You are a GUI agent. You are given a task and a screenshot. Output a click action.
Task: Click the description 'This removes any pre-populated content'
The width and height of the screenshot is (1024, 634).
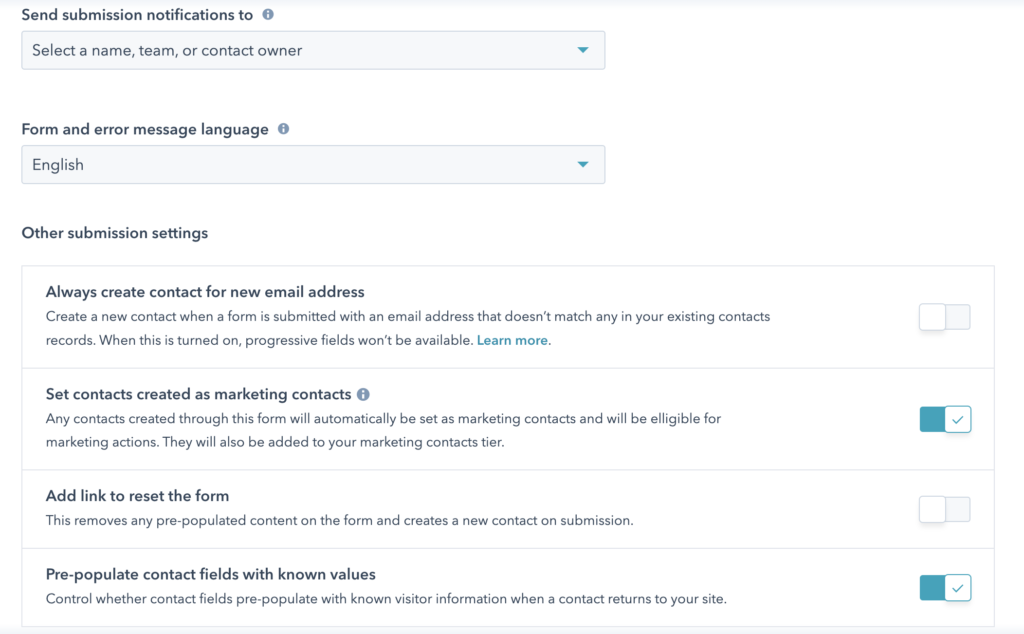pos(340,520)
